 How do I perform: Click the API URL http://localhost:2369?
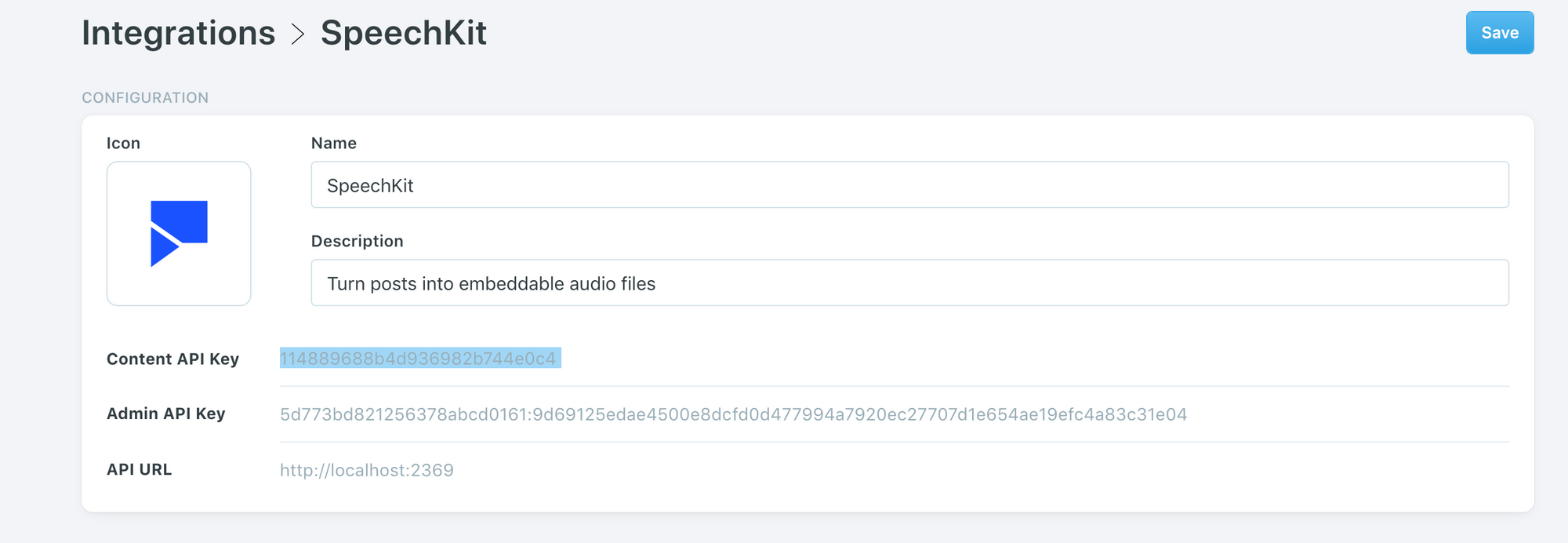367,470
